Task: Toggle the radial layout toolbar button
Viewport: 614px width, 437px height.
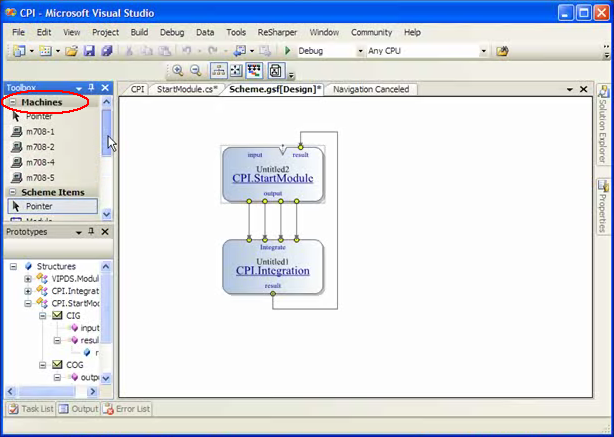Action: pos(236,70)
